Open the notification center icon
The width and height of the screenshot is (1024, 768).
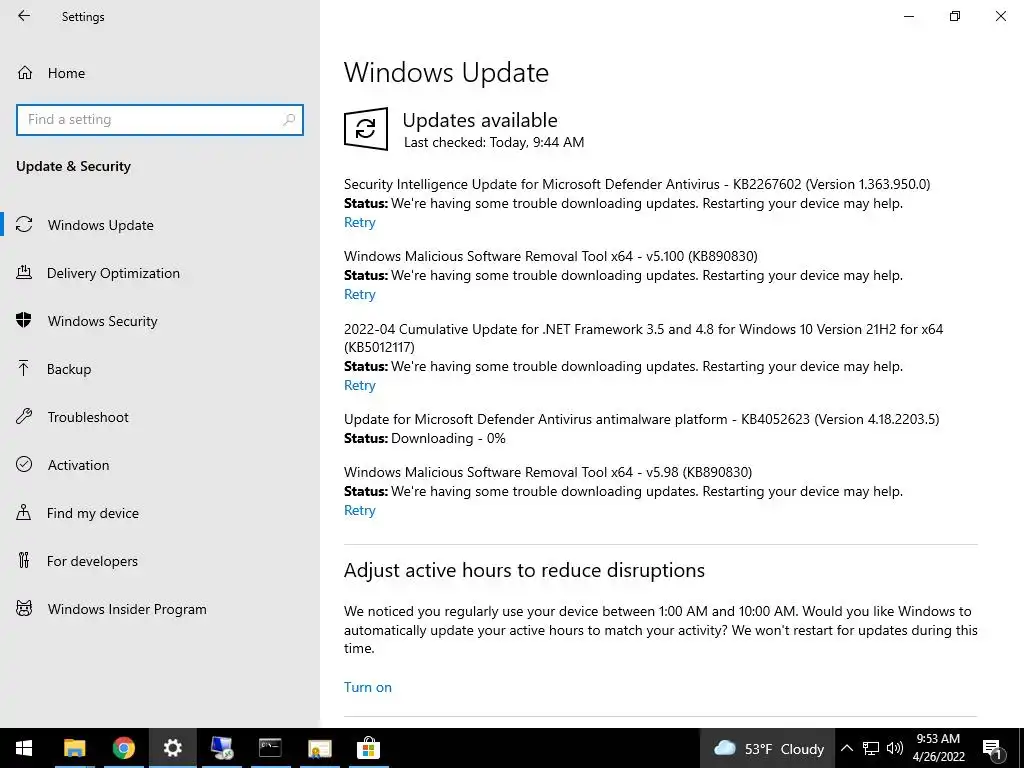click(x=992, y=748)
